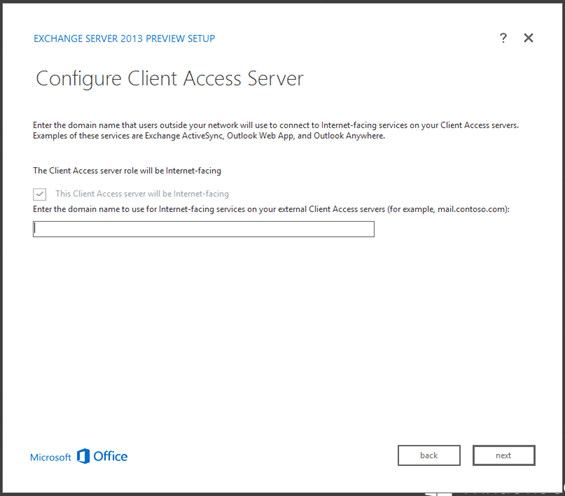The height and width of the screenshot is (496, 565).
Task: Proceed to the next setup step
Action: coord(504,455)
